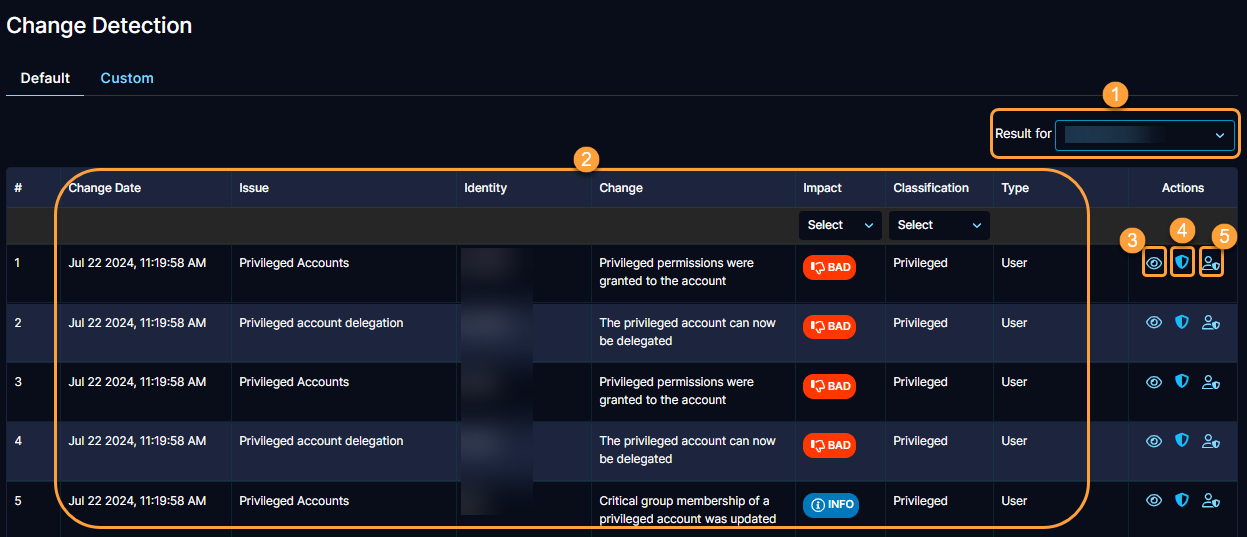This screenshot has width=1247, height=537.
Task: Switch to the Custom tab
Action: pos(127,78)
